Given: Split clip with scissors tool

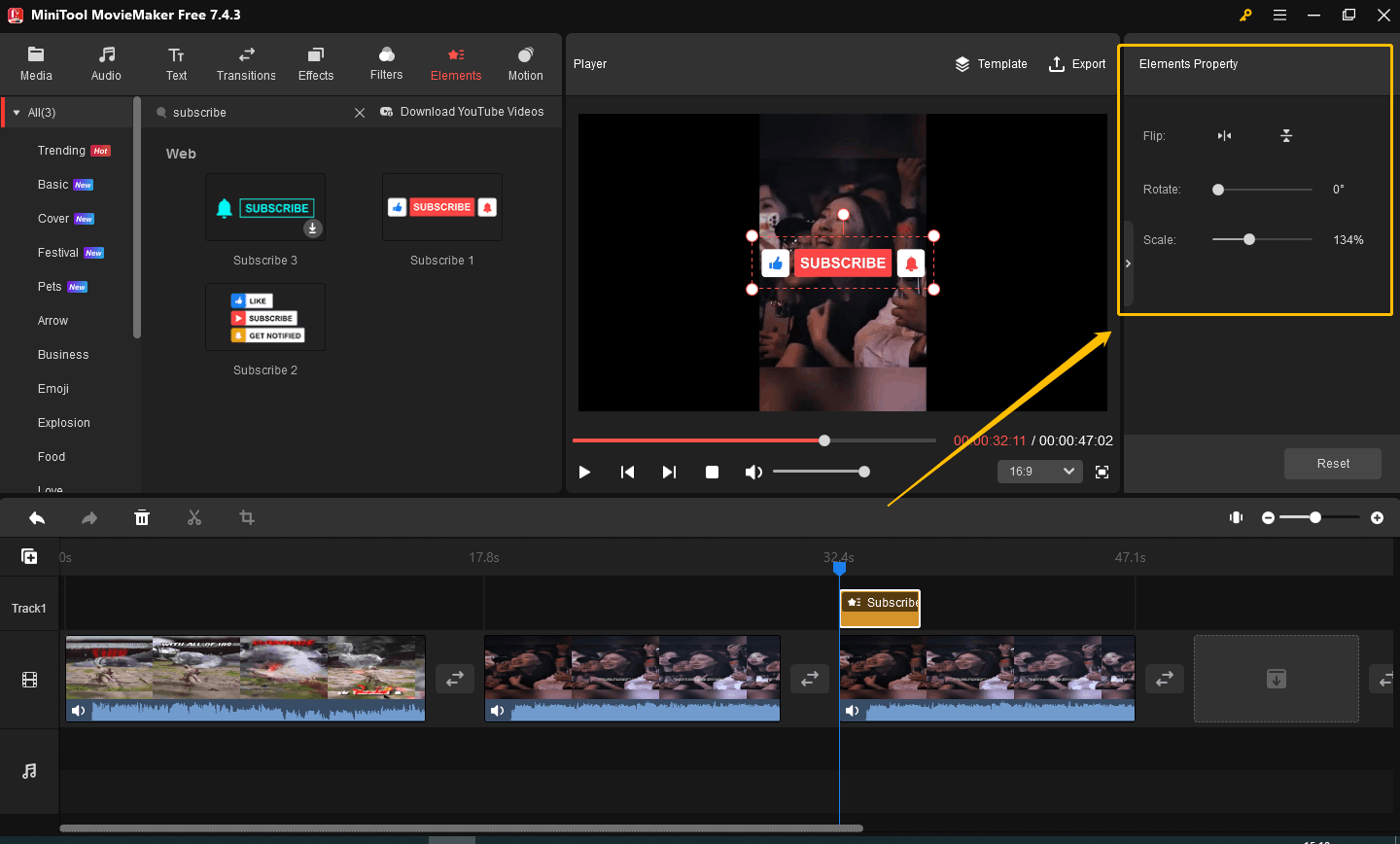Looking at the screenshot, I should pos(194,518).
